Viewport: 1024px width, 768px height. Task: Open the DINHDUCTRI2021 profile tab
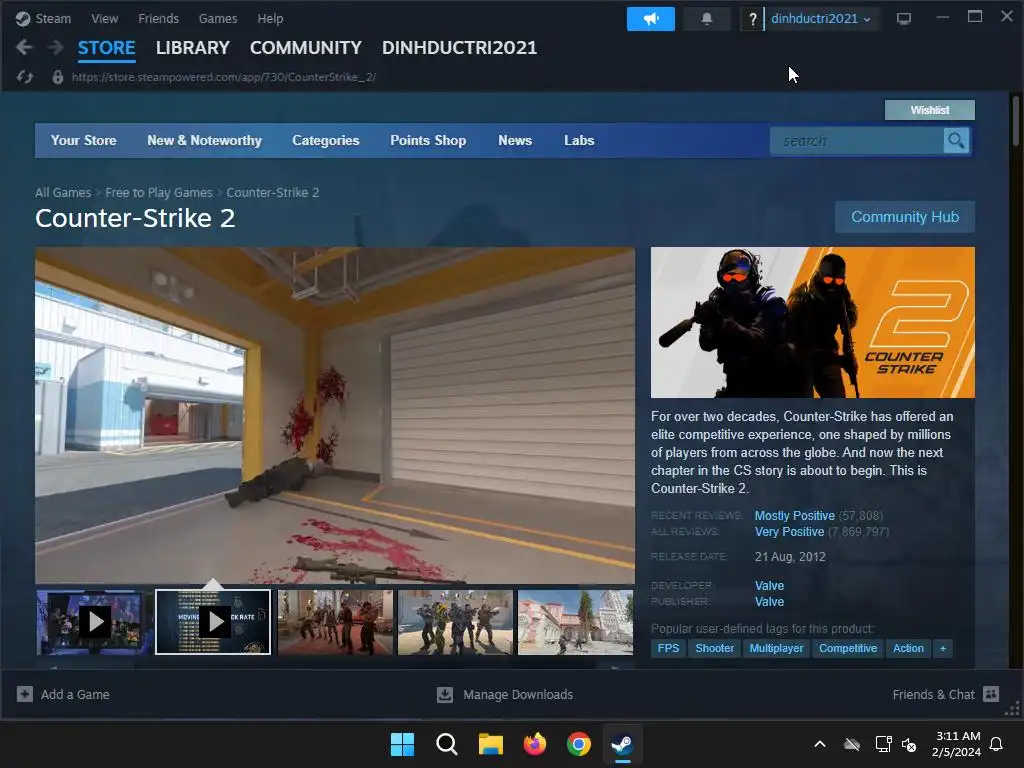coord(459,48)
